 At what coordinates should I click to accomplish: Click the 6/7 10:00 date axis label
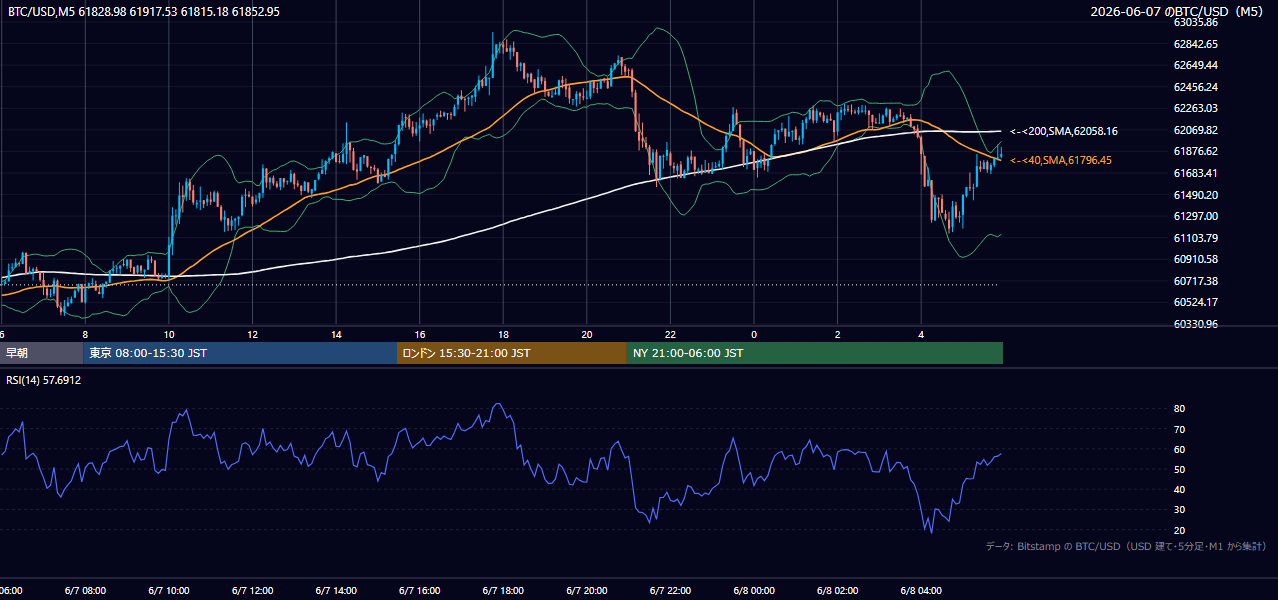[168, 591]
